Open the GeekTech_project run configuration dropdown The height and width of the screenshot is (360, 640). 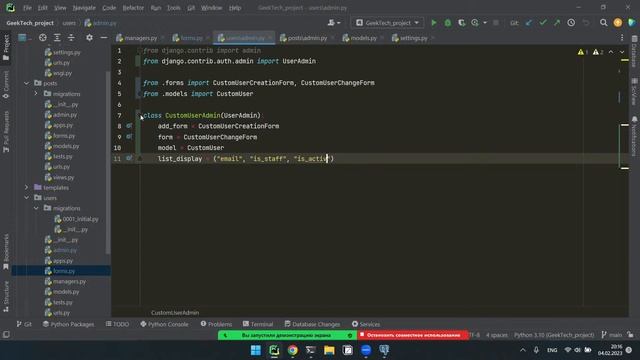(387, 23)
